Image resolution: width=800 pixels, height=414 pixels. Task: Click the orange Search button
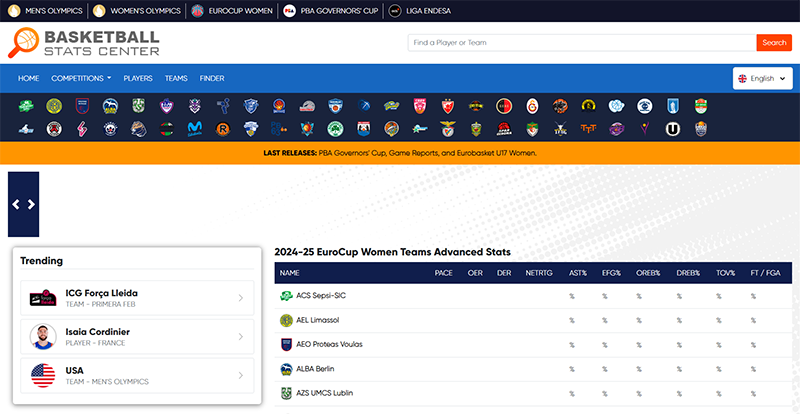(773, 43)
